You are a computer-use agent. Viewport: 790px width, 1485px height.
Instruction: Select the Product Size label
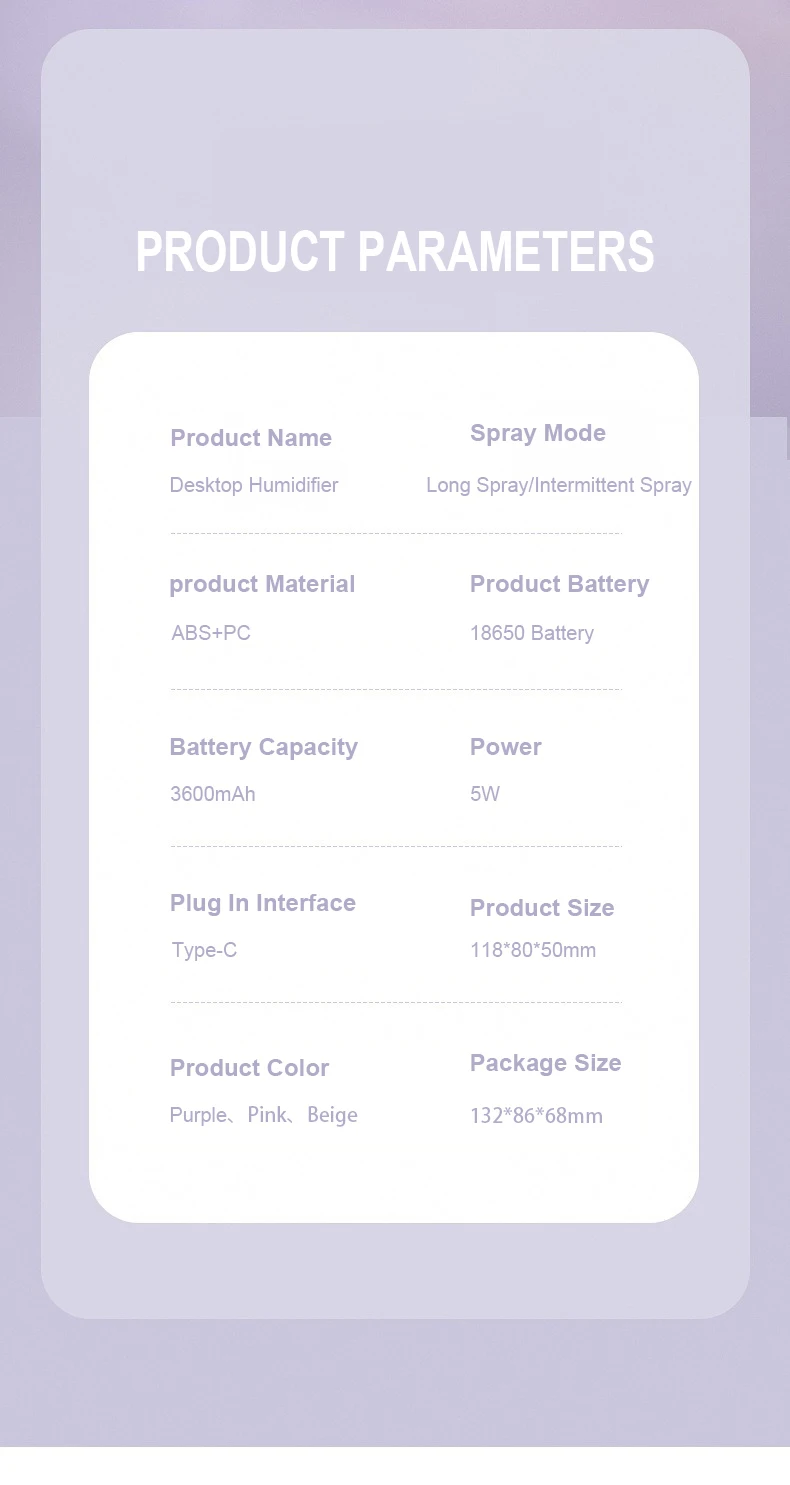542,908
